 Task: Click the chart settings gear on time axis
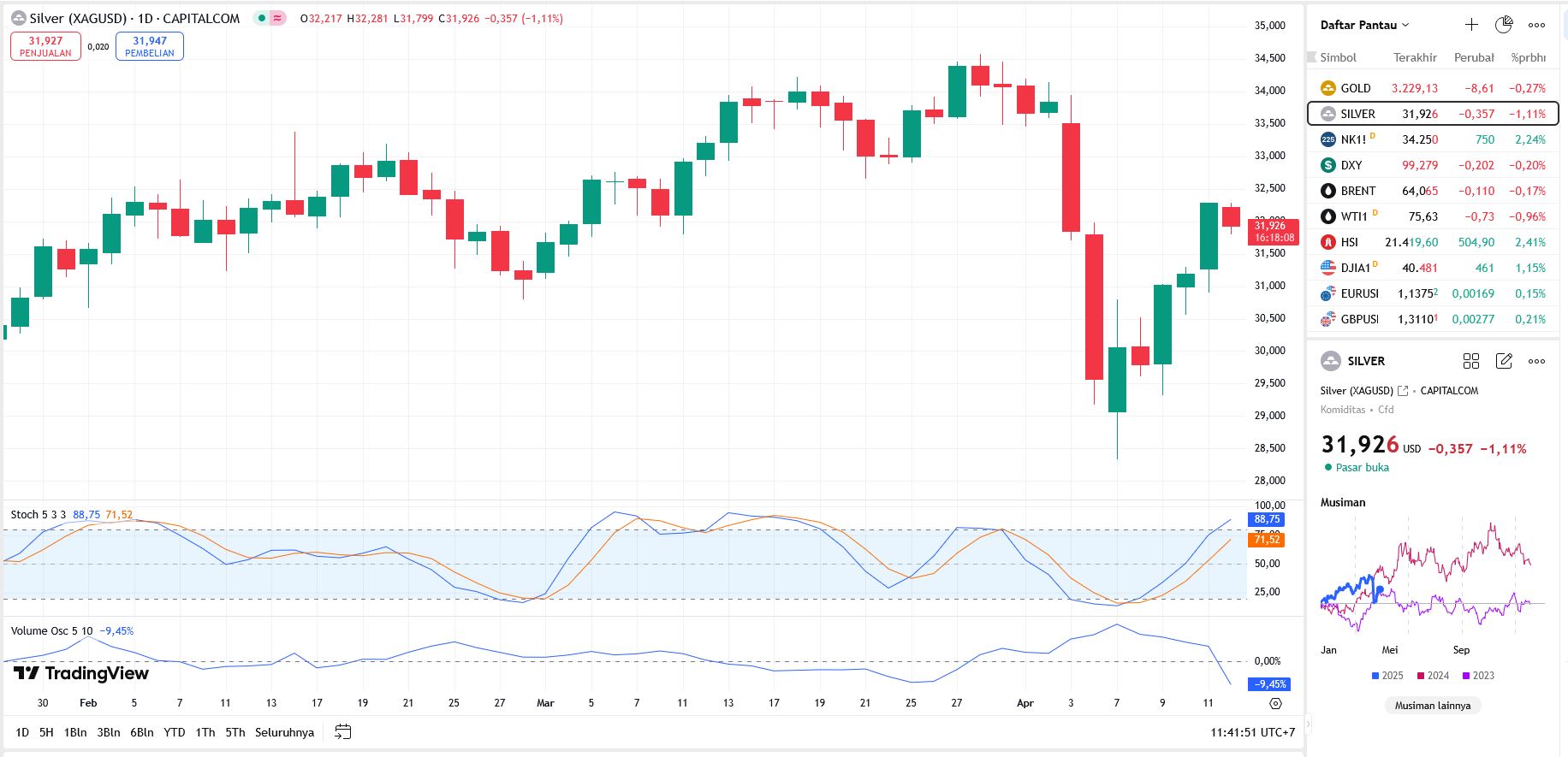[1275, 703]
